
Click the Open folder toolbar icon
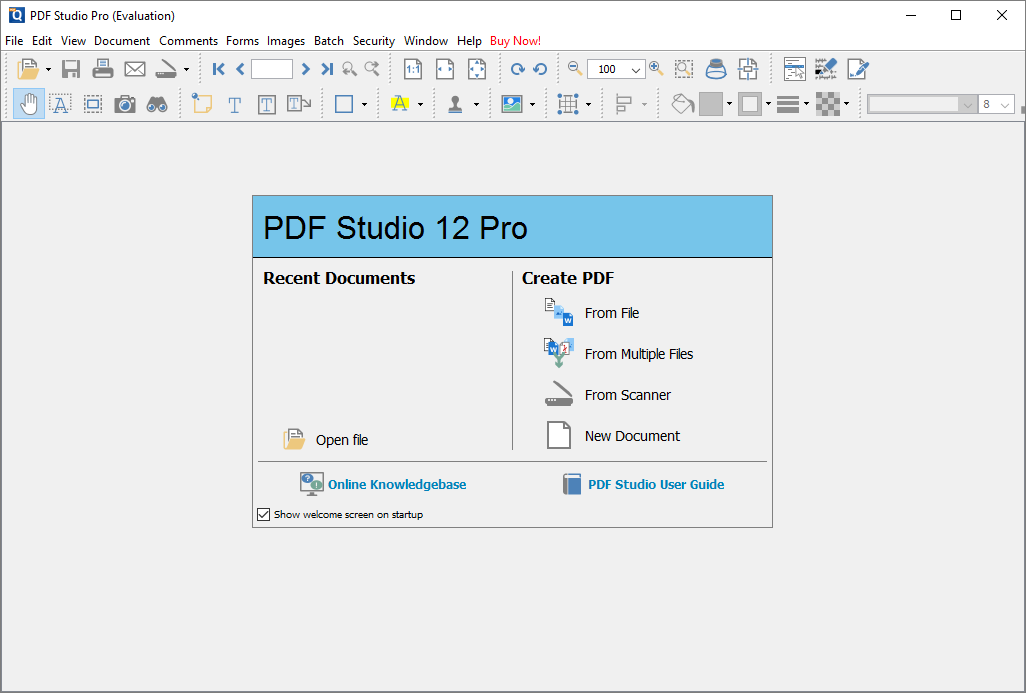(x=28, y=69)
